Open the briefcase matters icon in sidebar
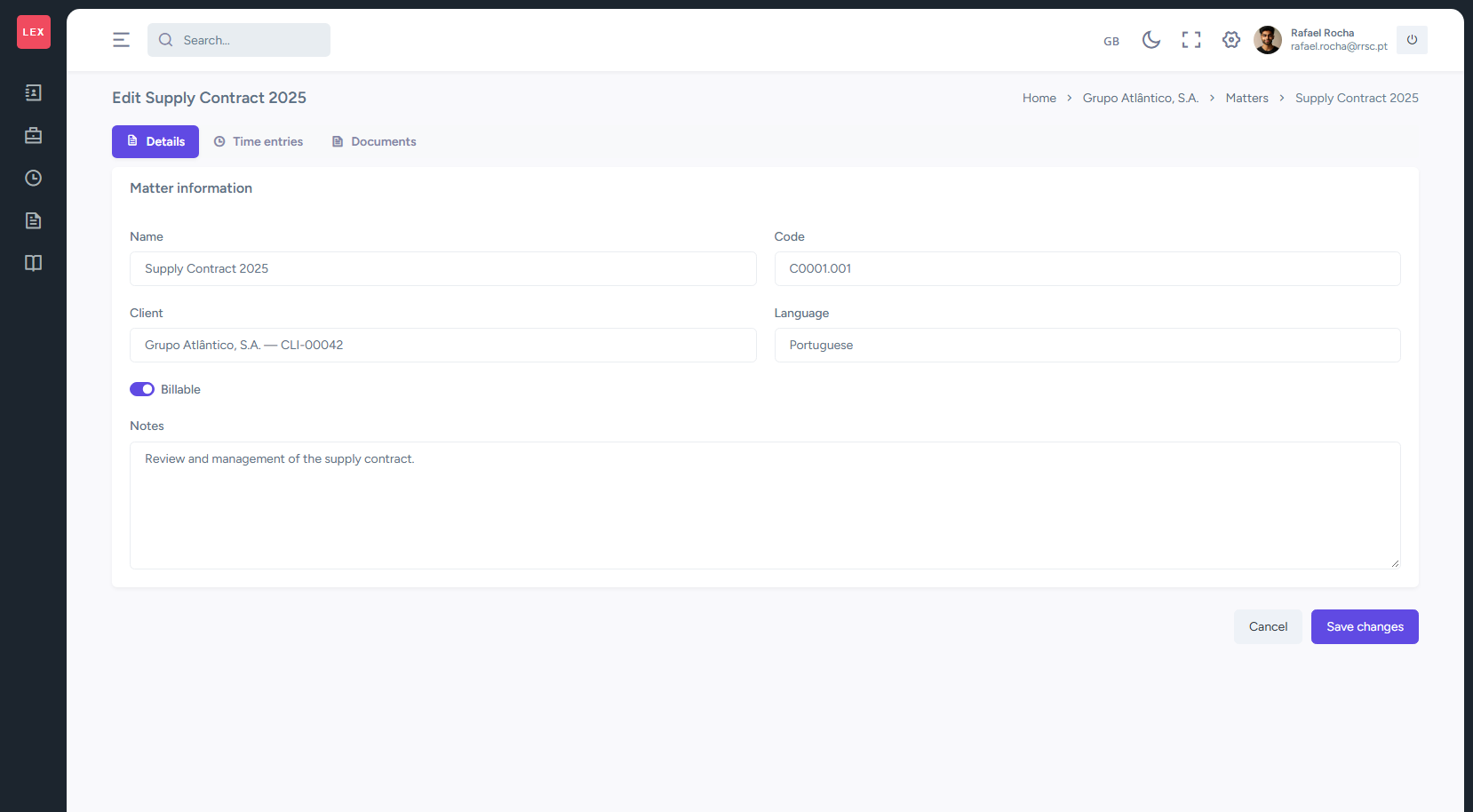Viewport: 1473px width, 812px height. 33,135
